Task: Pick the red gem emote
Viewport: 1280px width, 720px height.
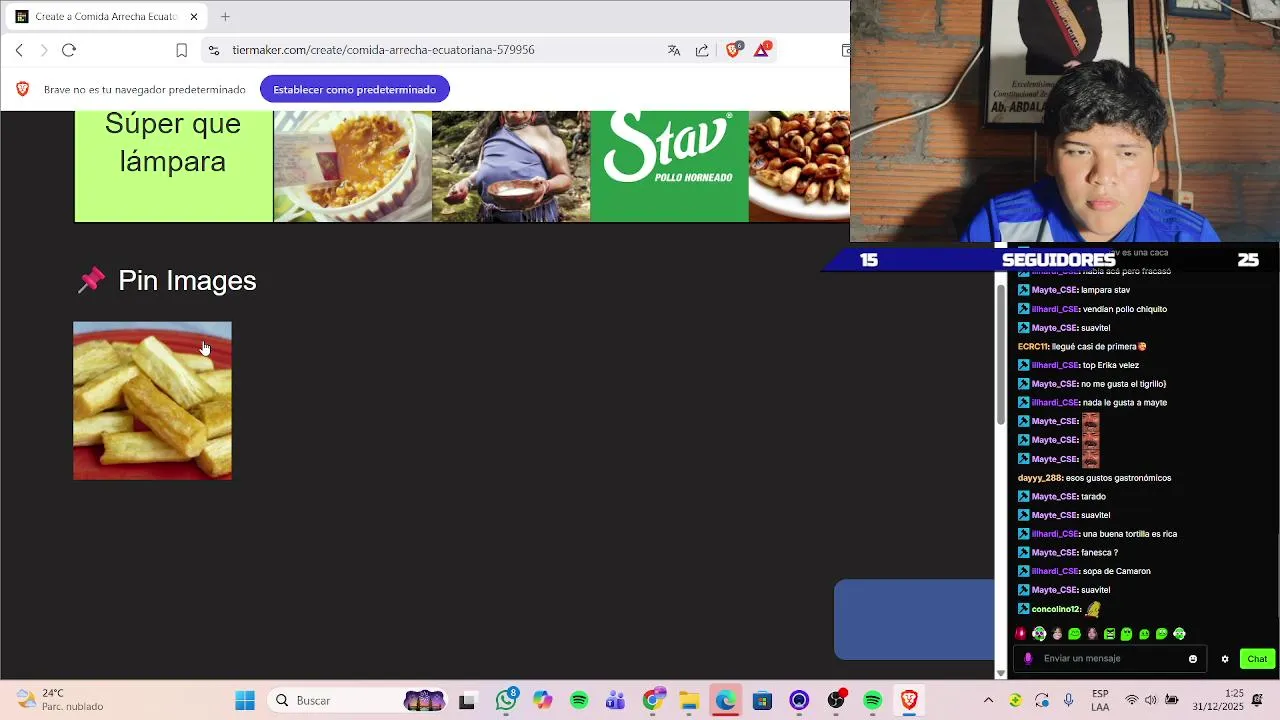Action: coord(1021,634)
